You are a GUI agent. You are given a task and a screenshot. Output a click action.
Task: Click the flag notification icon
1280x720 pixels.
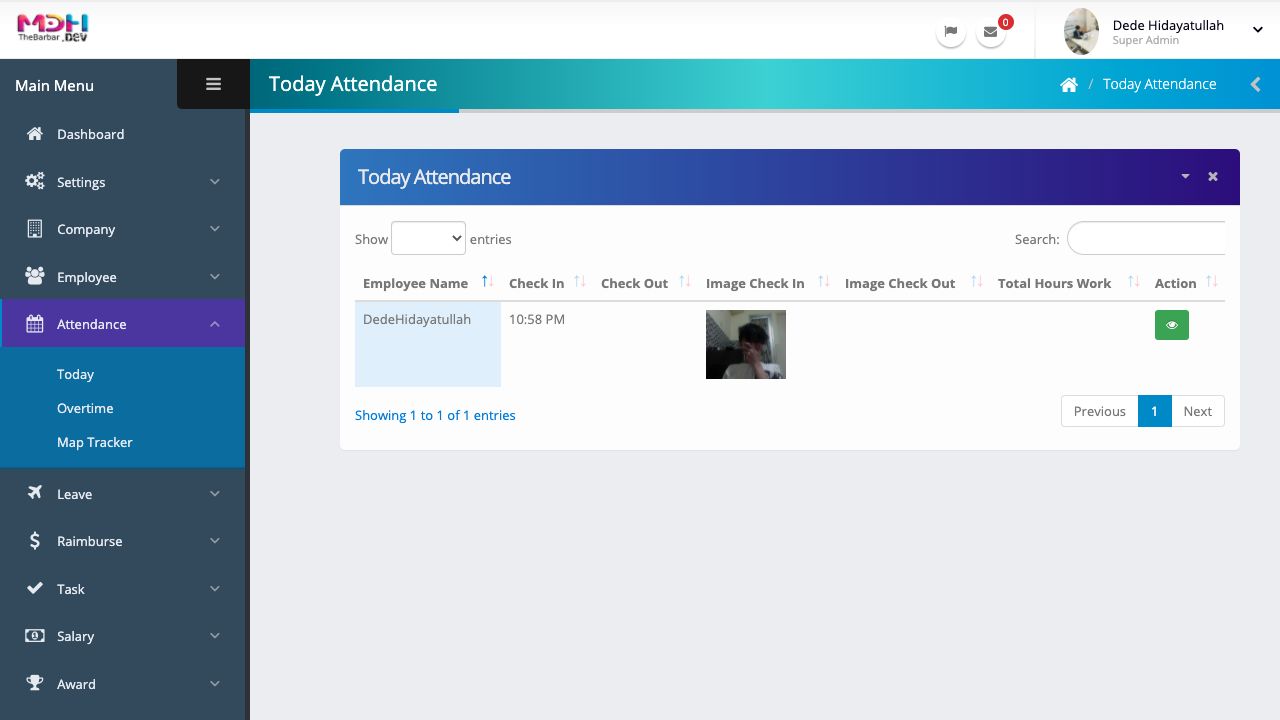coord(950,32)
